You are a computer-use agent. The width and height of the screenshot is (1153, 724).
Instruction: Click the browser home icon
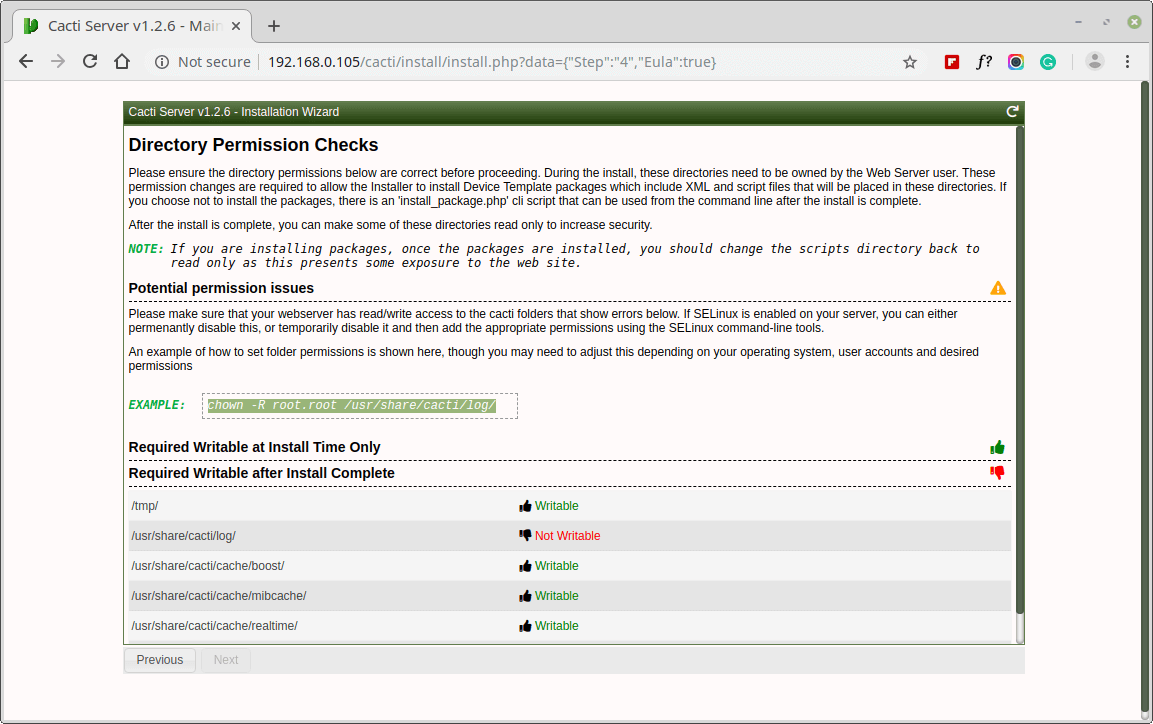click(122, 62)
